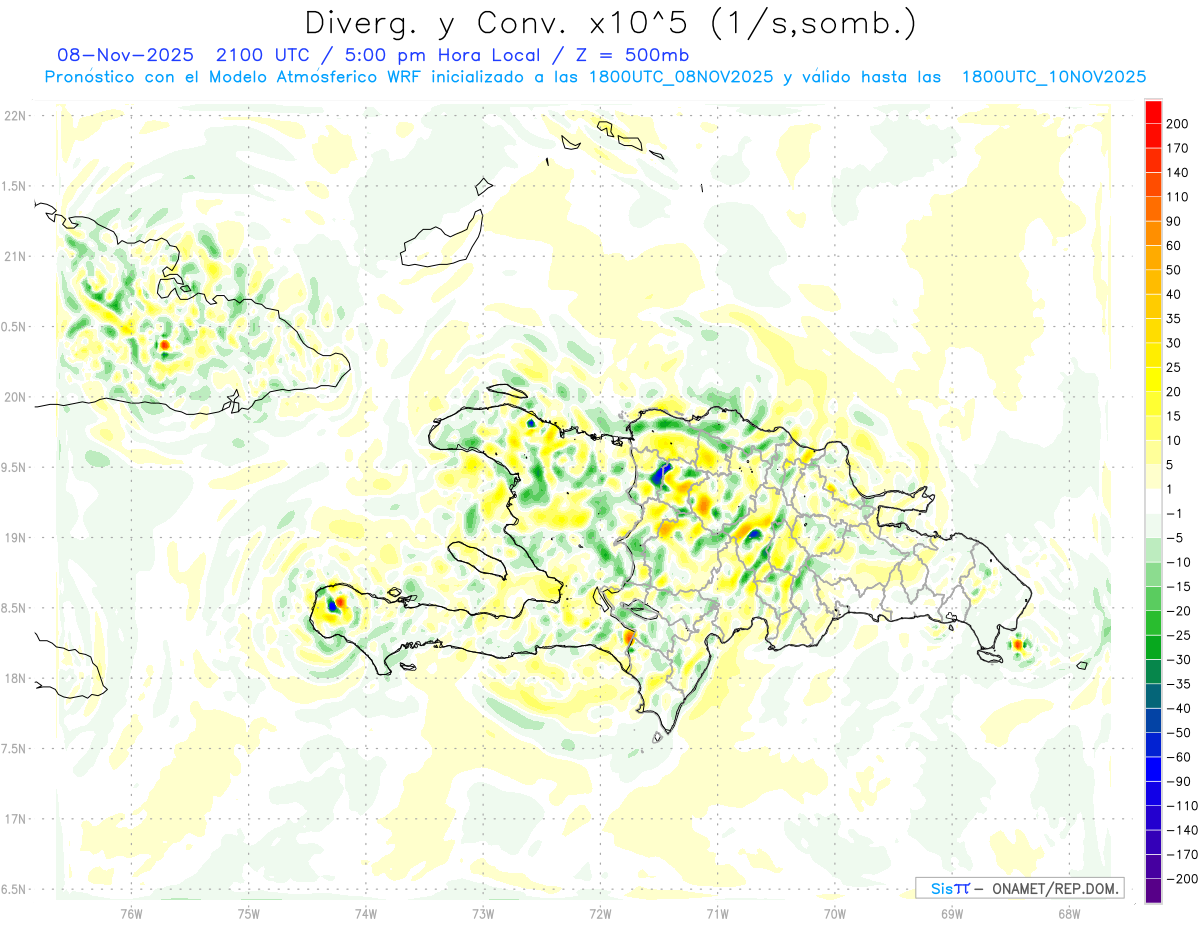The image size is (1200, 927).
Task: Click the '7.5N' latitude label
Action: pos(12,748)
